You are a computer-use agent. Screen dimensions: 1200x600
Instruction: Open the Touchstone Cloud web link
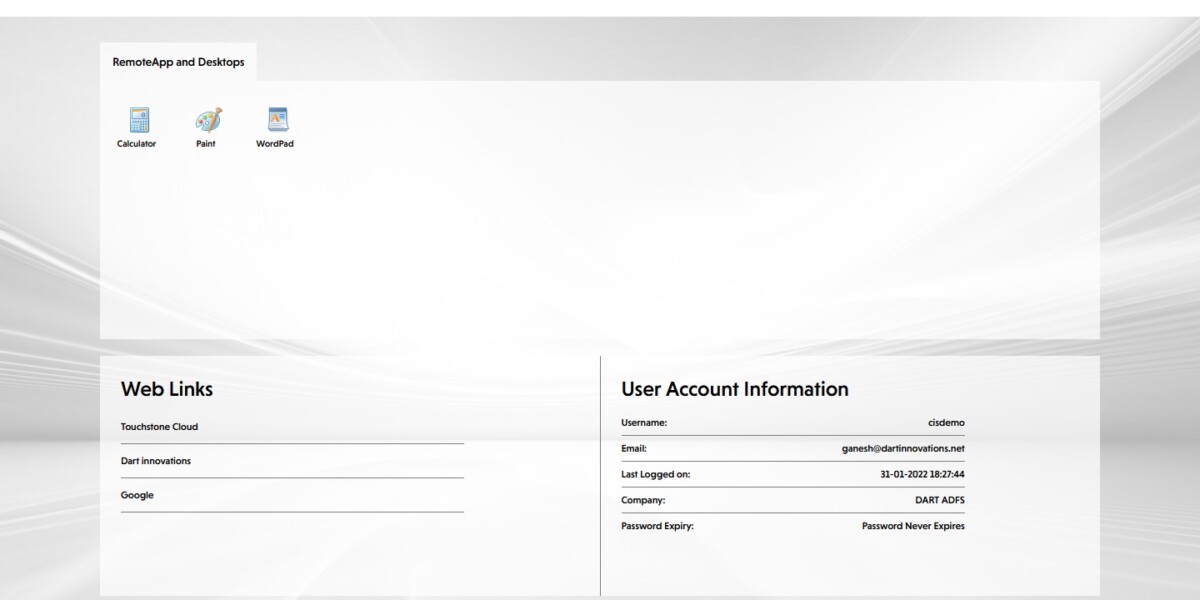159,427
